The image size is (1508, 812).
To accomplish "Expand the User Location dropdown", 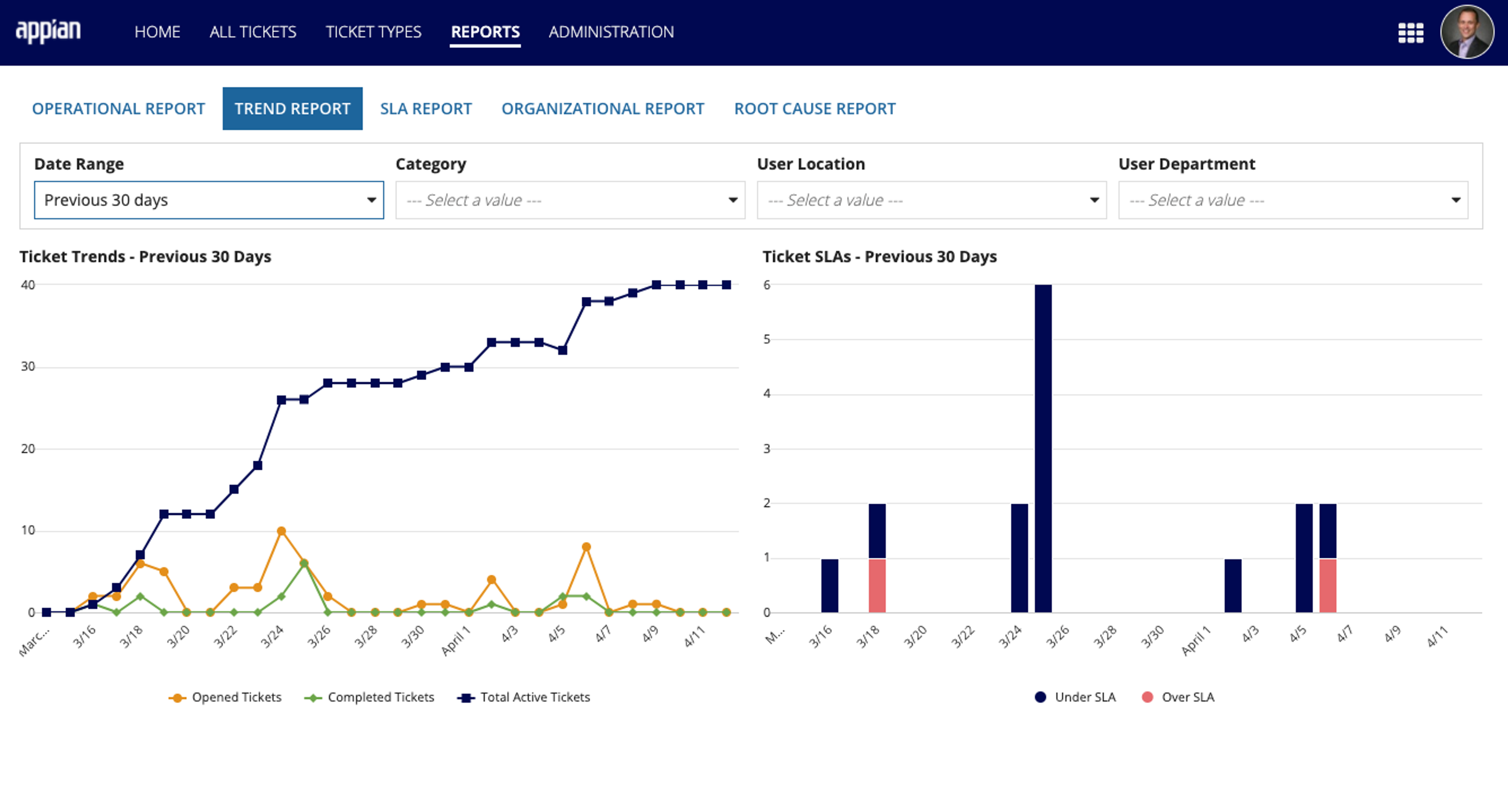I will tap(932, 200).
